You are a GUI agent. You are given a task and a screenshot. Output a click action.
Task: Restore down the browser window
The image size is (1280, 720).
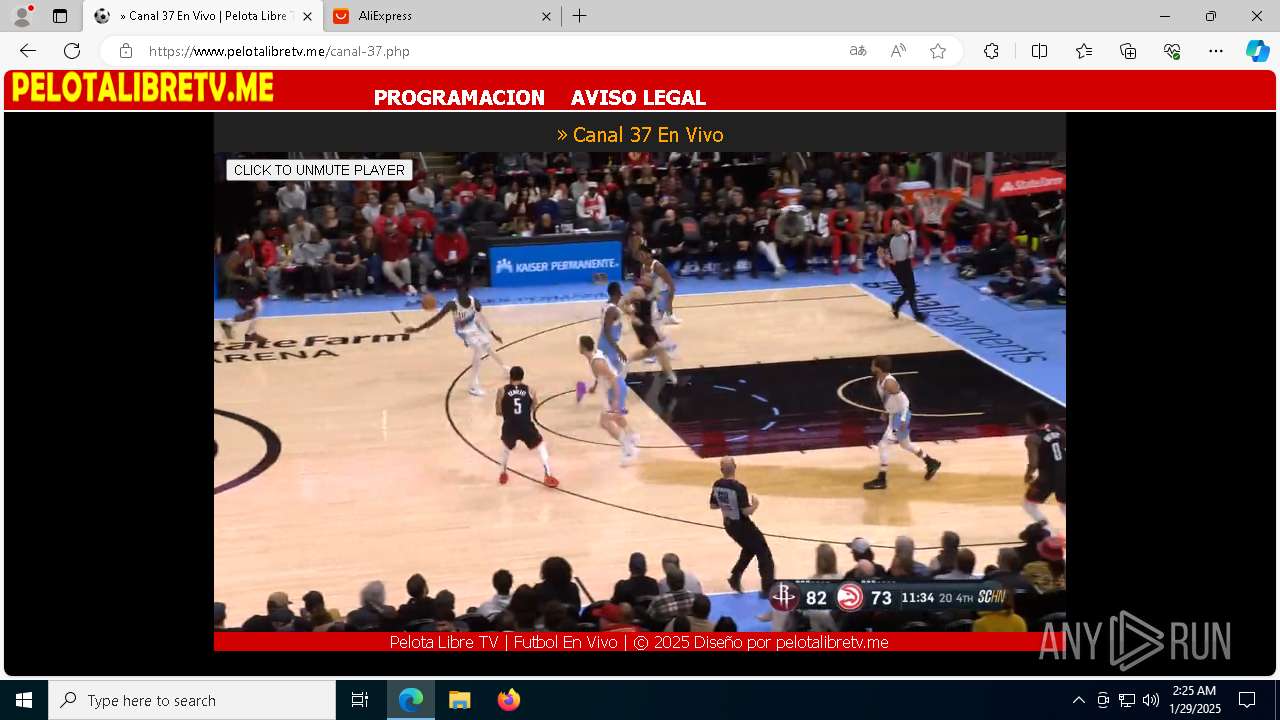pyautogui.click(x=1211, y=16)
